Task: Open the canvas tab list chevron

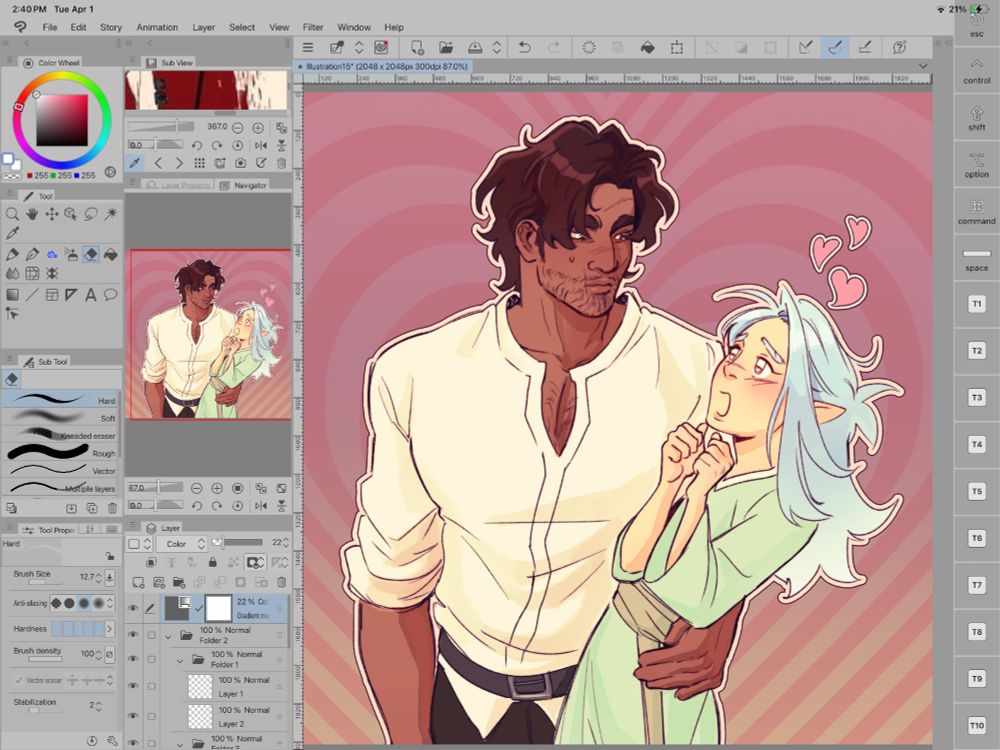Action: (923, 66)
